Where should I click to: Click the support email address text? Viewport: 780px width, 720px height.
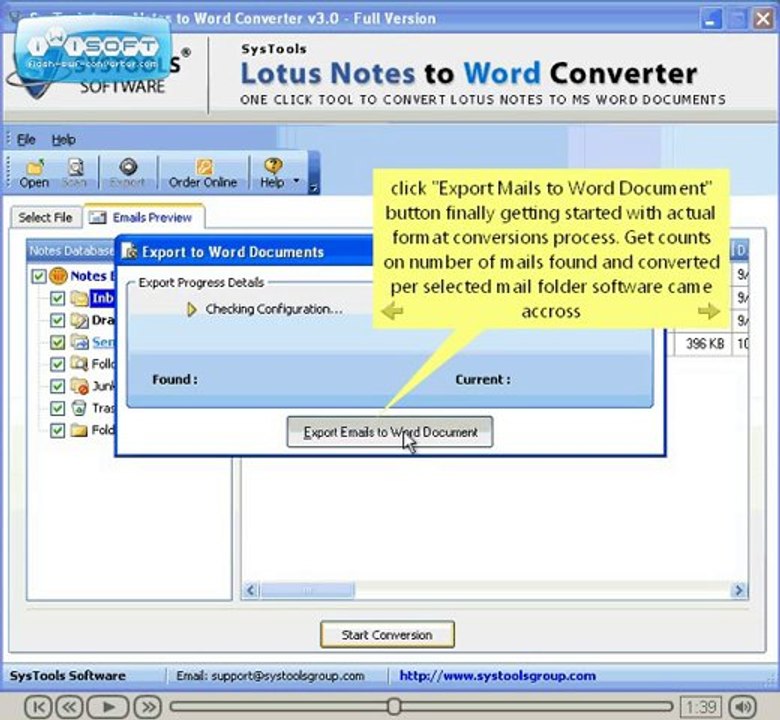click(288, 676)
